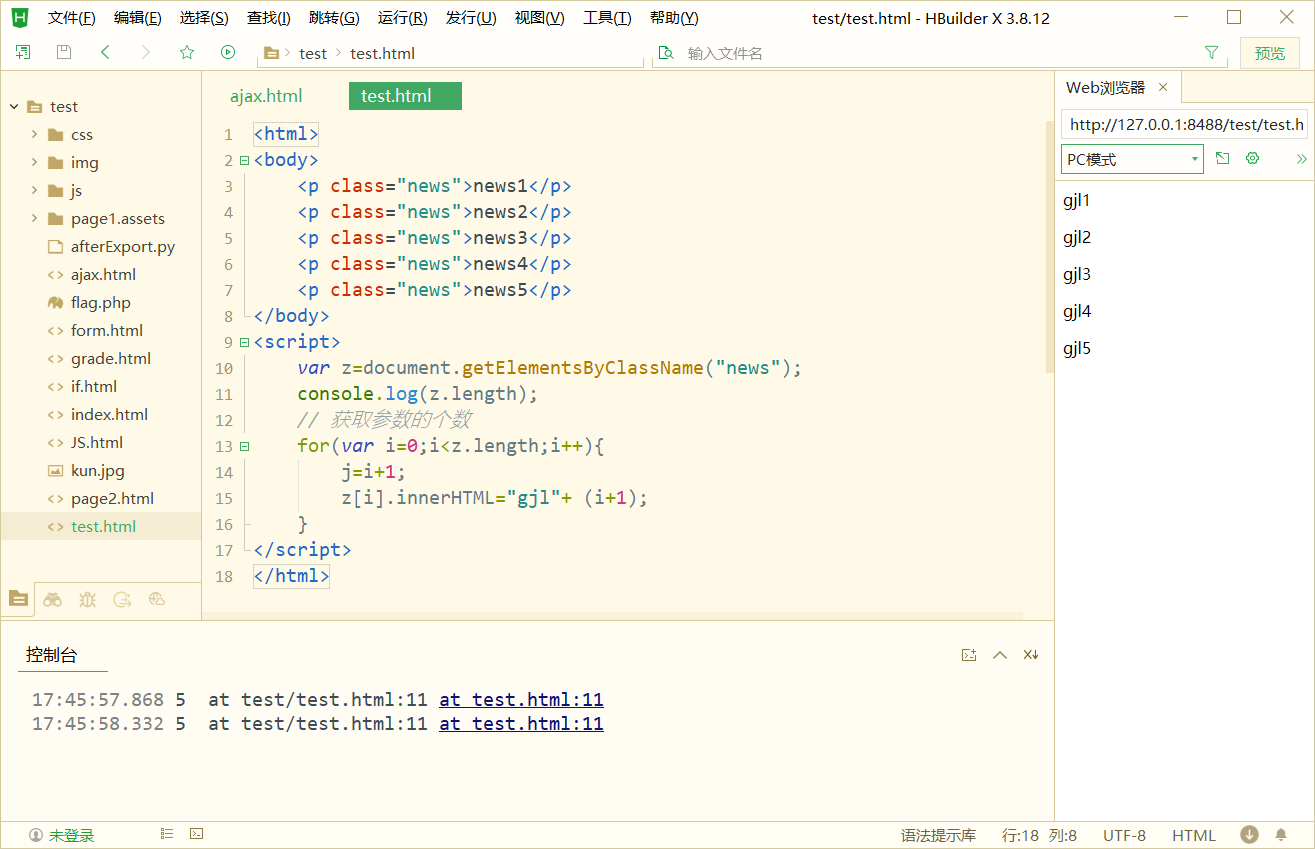Go back with the left arrow icon
This screenshot has height=849, width=1315.
tap(105, 53)
